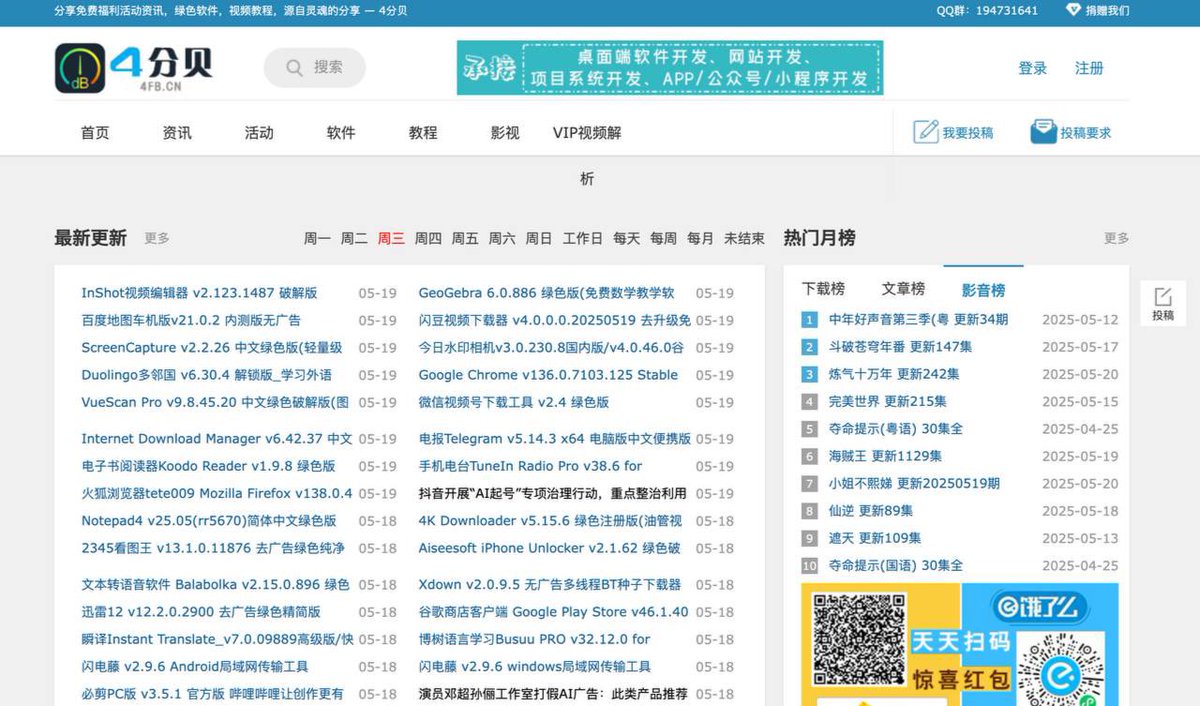Switch to the 文章榜 tab
The height and width of the screenshot is (706, 1200).
[x=903, y=289]
